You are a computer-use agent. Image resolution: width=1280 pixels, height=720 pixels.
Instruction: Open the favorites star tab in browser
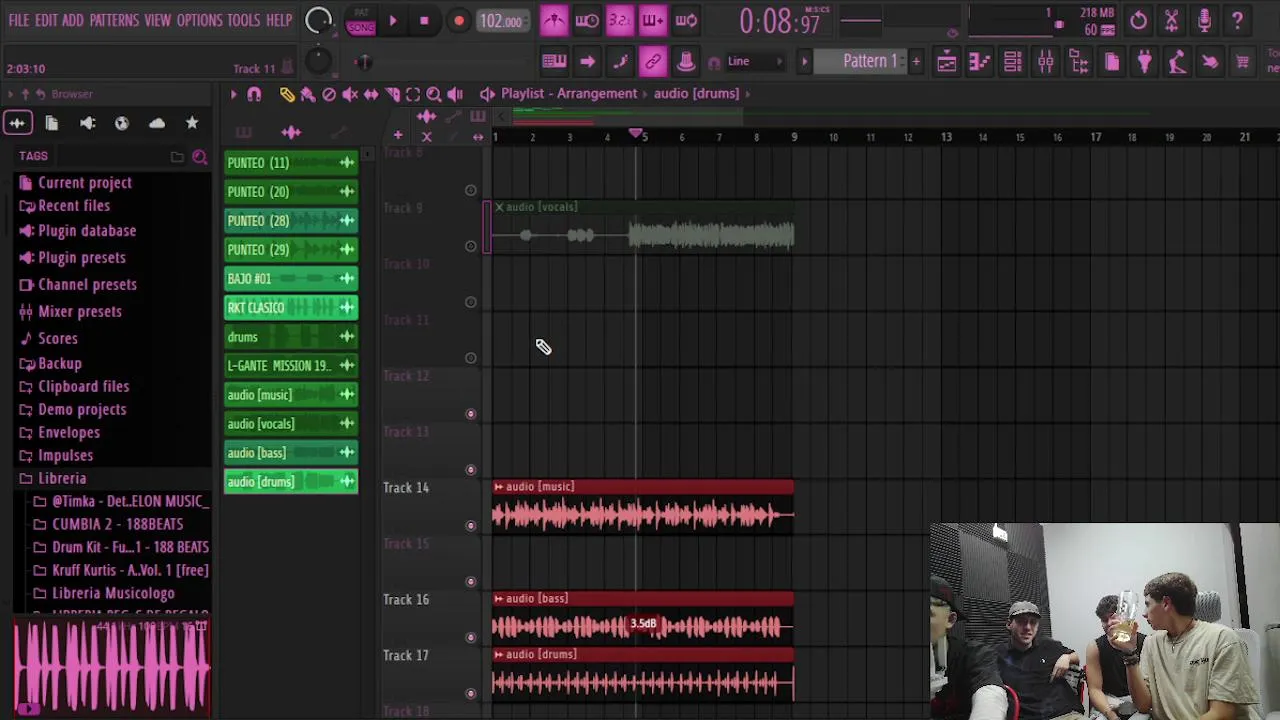(x=192, y=123)
